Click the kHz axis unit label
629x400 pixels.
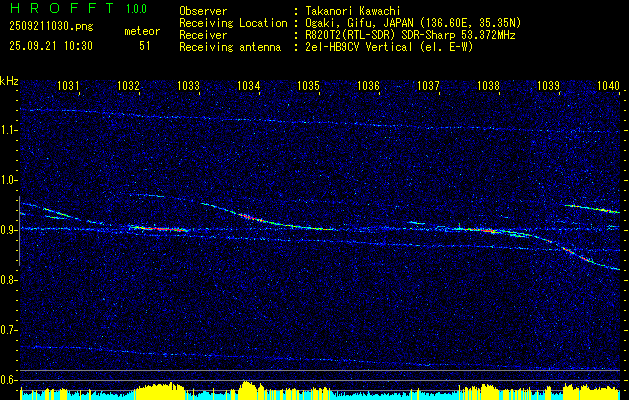coord(9,81)
